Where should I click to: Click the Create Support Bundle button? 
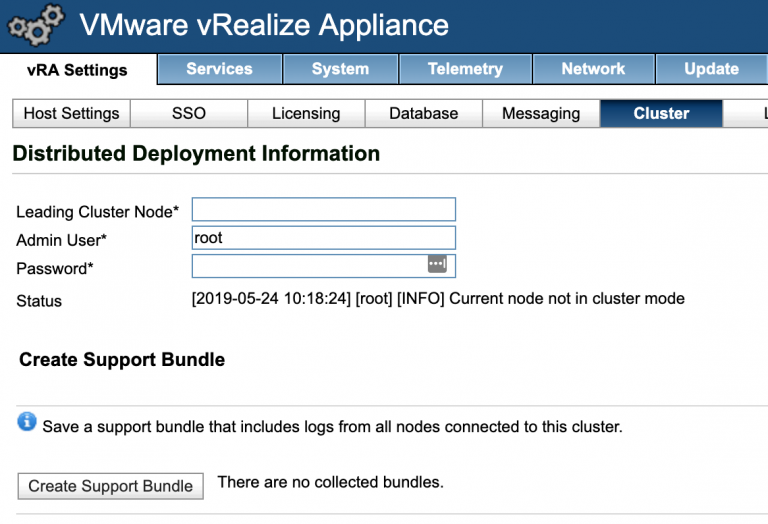click(x=111, y=486)
